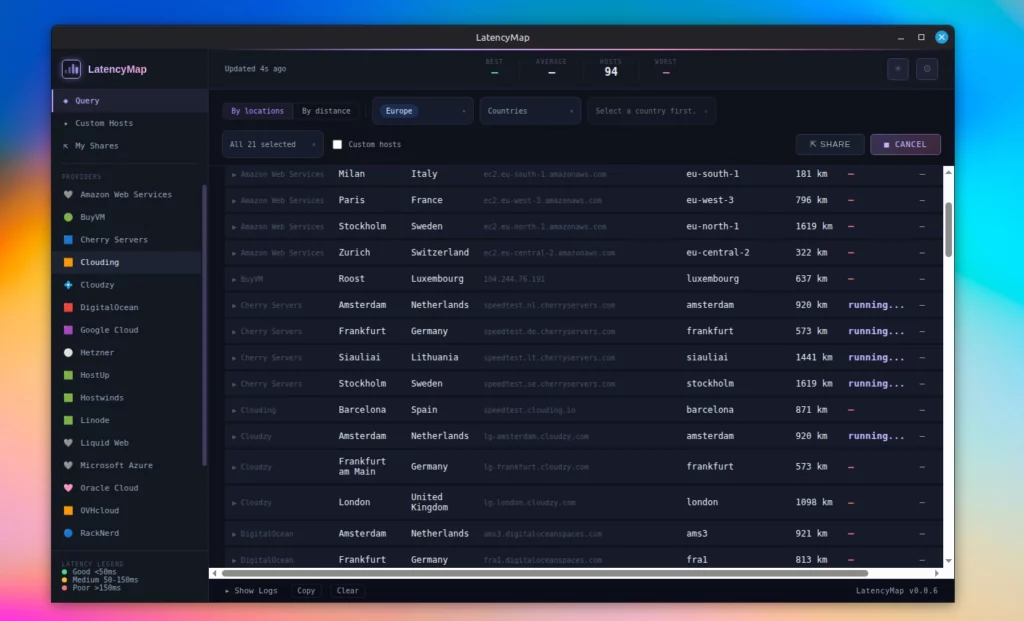Click the eu-central-2 region cell

[718, 252]
